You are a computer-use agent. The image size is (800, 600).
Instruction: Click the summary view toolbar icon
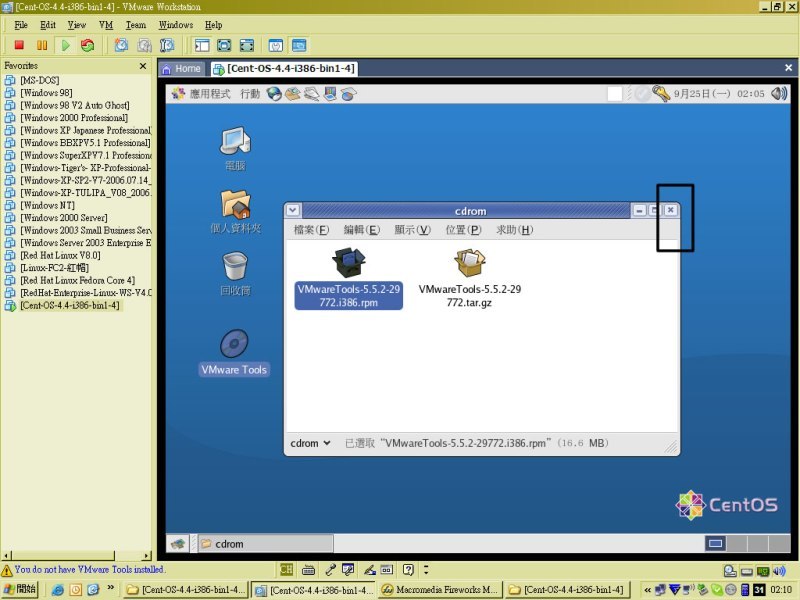click(x=276, y=45)
